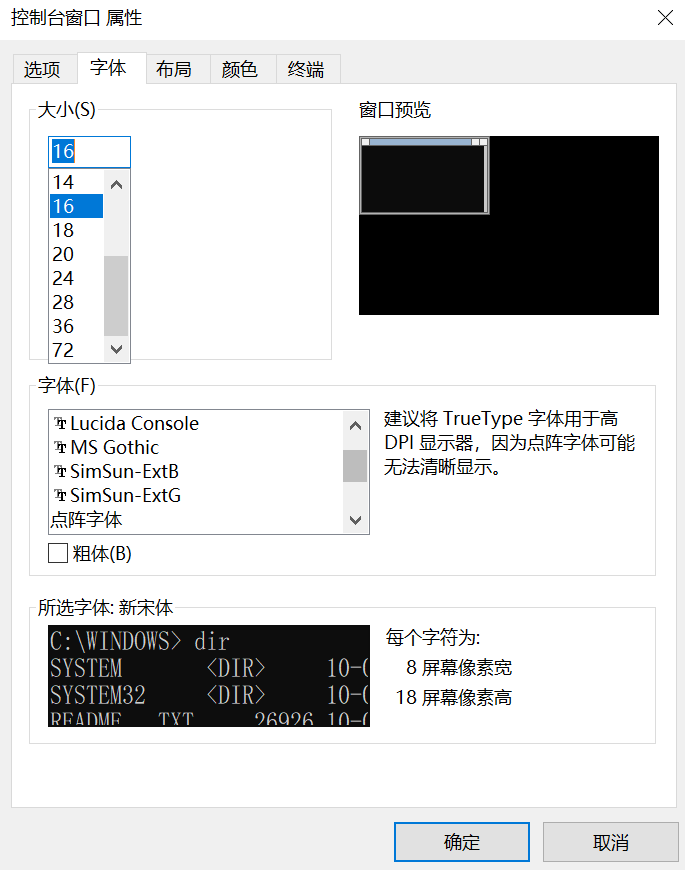The image size is (685, 870).
Task: Switch to the 选项 tab
Action: click(44, 69)
